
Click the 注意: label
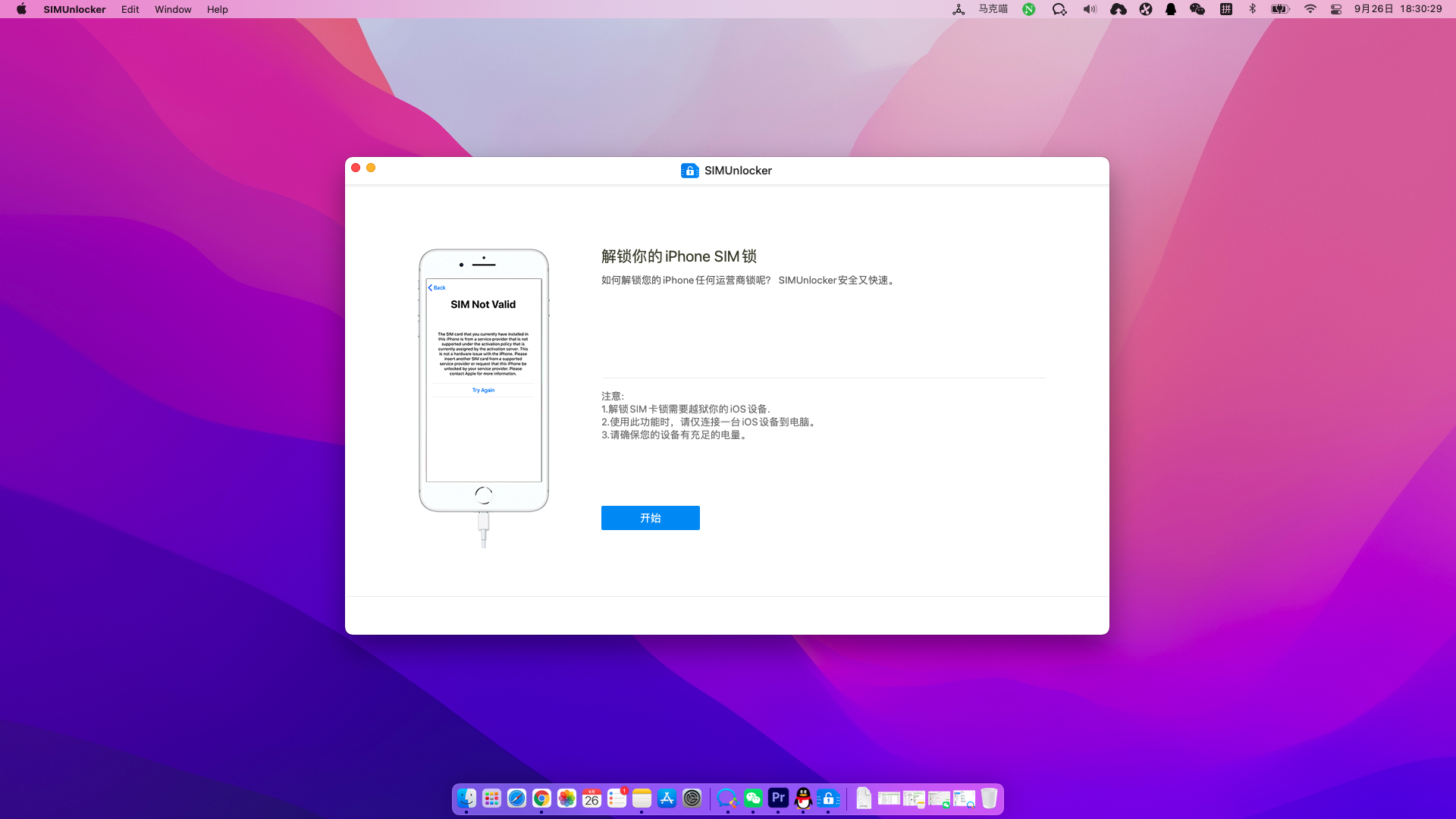[613, 396]
